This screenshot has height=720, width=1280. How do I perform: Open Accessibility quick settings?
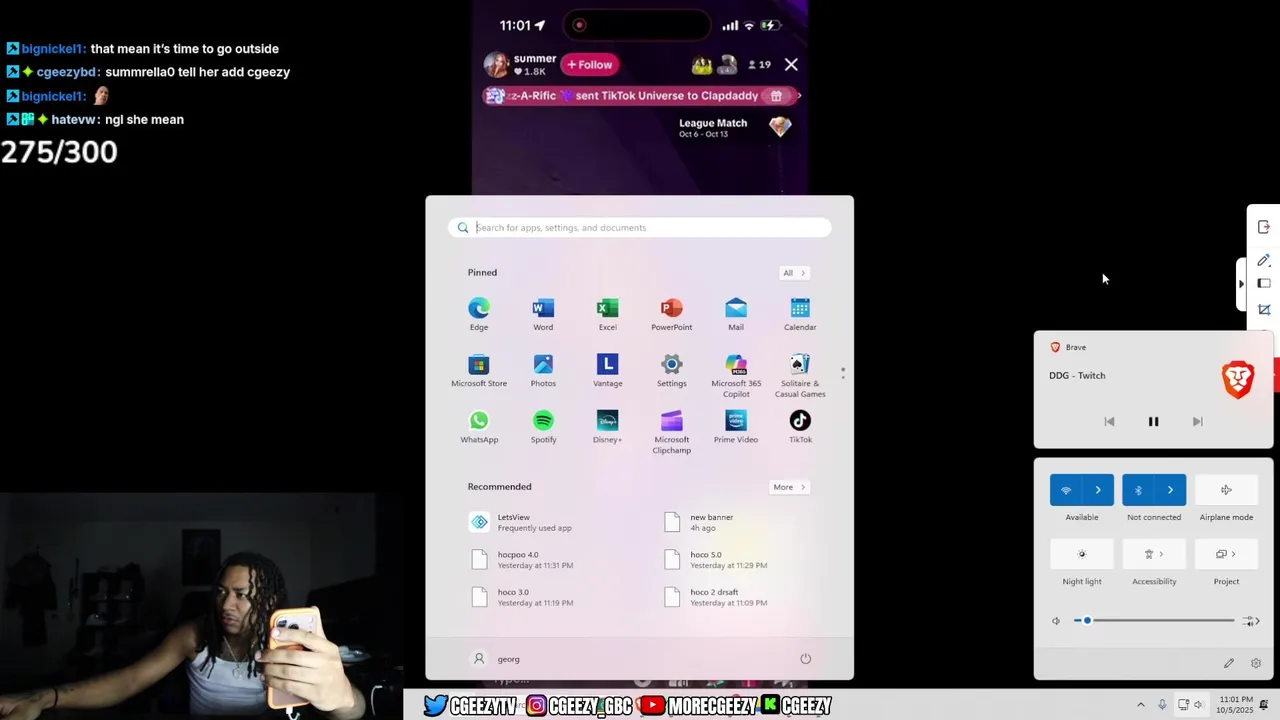(x=1154, y=554)
